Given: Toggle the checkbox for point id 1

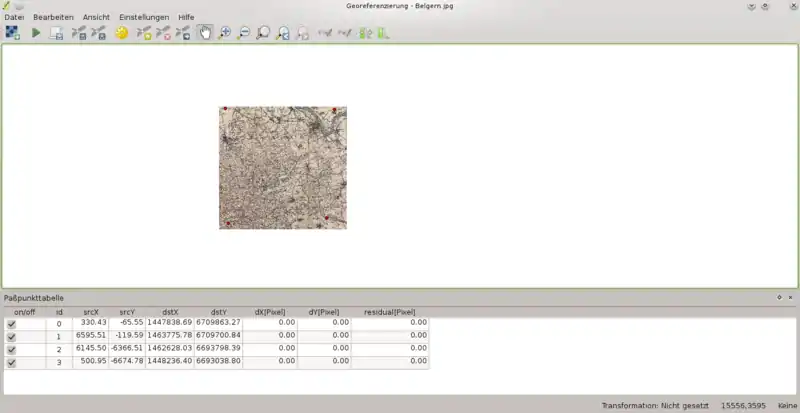Looking at the screenshot, I should click(x=12, y=337).
